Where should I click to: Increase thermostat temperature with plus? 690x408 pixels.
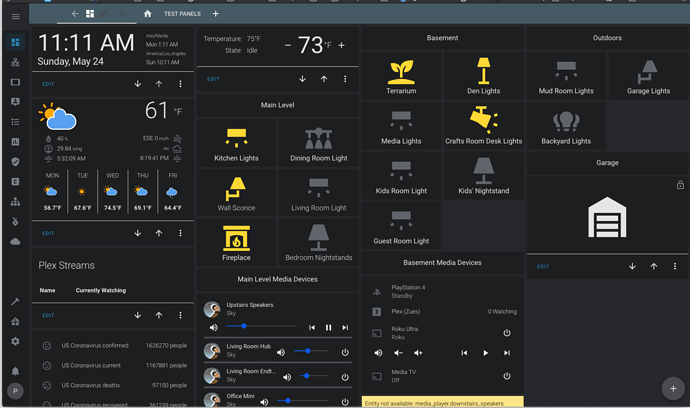[x=341, y=45]
